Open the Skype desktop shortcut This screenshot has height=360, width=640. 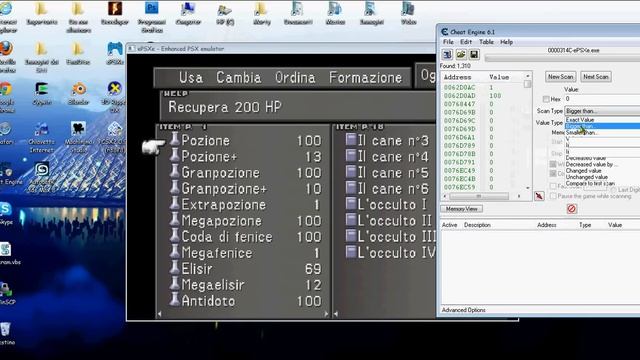[x=6, y=213]
